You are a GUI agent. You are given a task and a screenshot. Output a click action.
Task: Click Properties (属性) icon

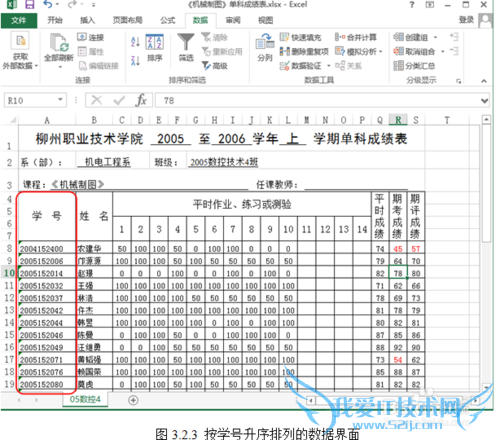click(x=82, y=51)
